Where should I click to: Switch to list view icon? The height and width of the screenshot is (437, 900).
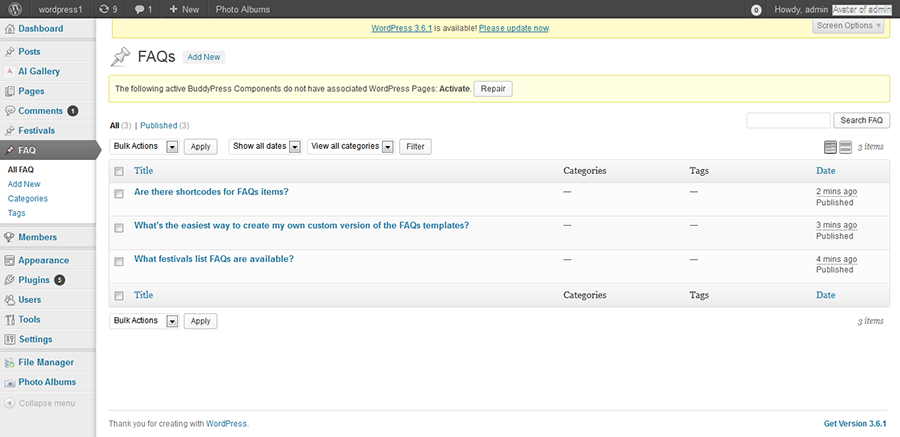coord(830,147)
